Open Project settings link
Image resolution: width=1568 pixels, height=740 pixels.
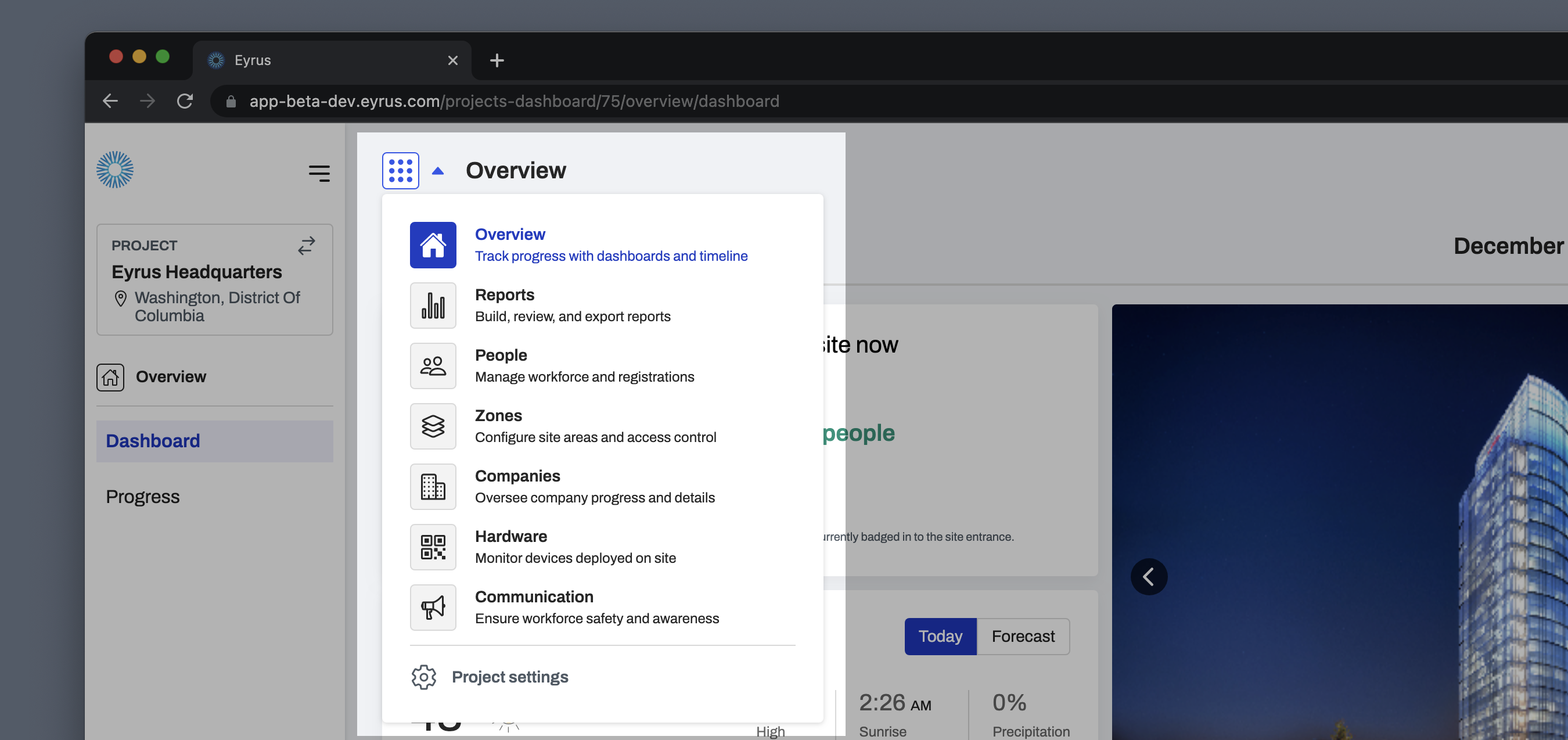pyautogui.click(x=509, y=677)
